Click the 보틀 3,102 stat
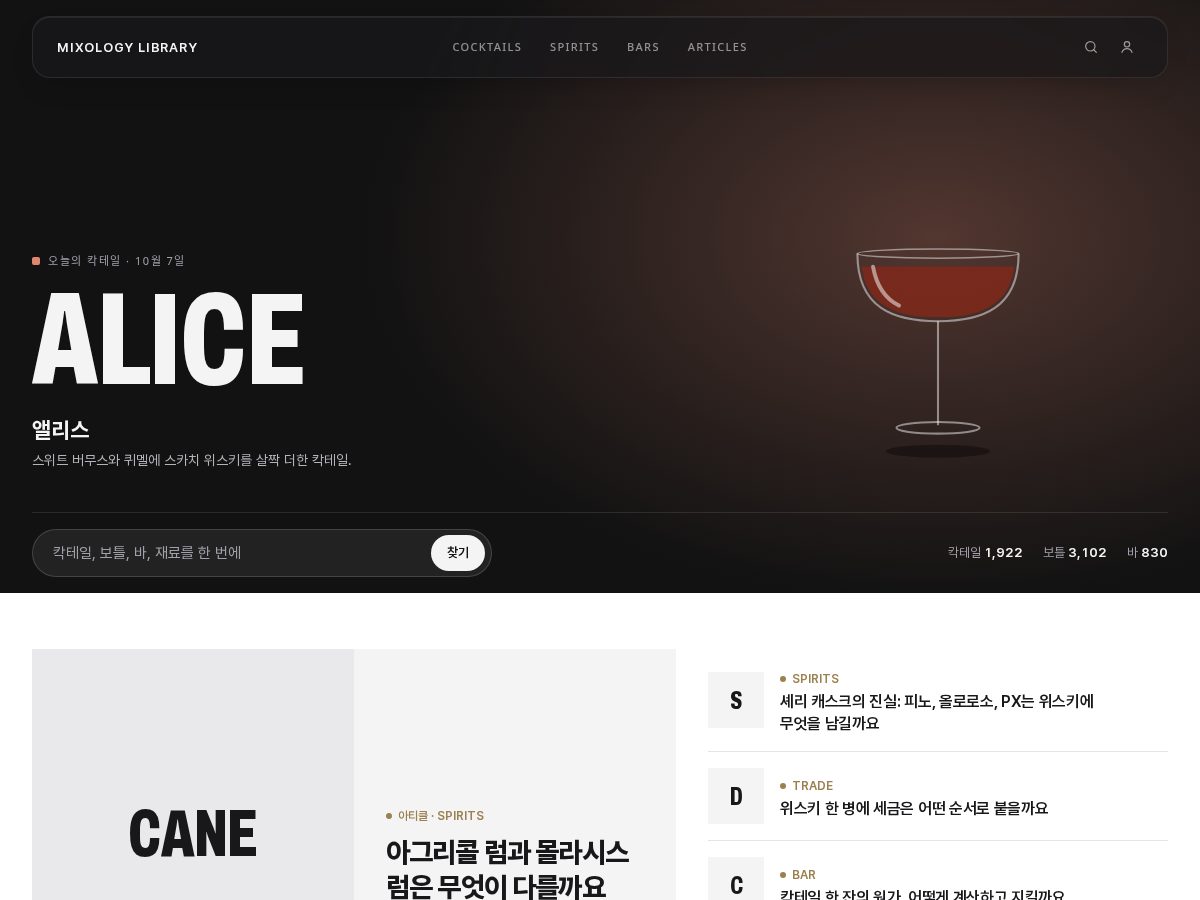Viewport: 1200px width, 900px height. click(1075, 552)
